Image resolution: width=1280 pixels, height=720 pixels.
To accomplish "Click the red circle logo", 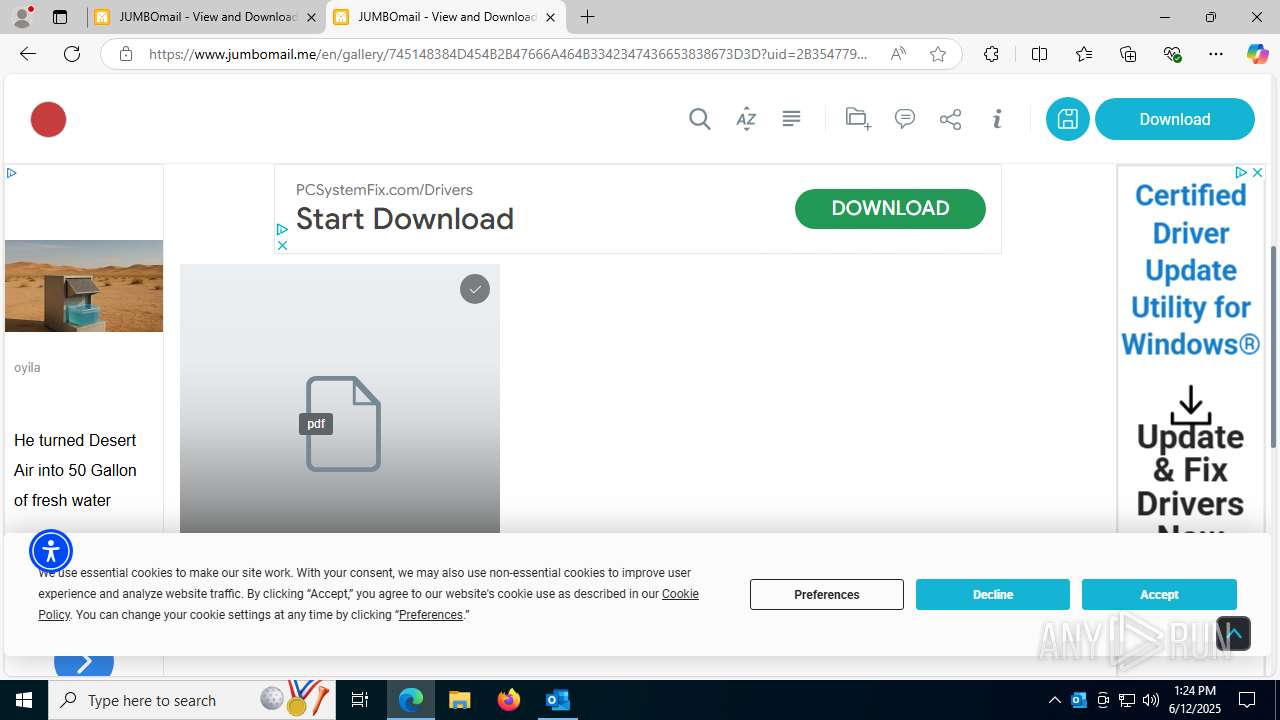I will point(48,119).
